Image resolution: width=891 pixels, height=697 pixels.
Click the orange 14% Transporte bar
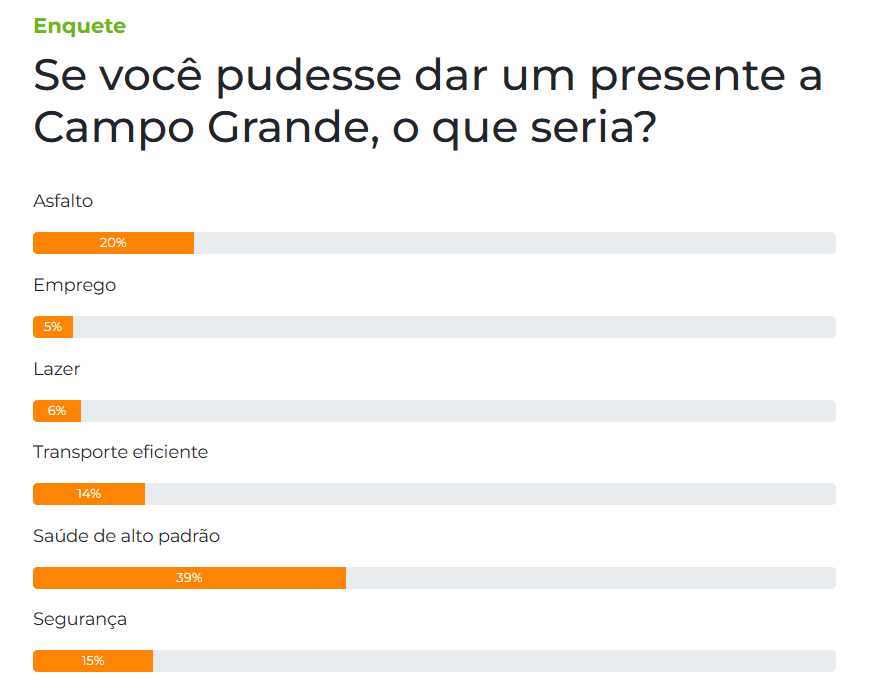89,494
